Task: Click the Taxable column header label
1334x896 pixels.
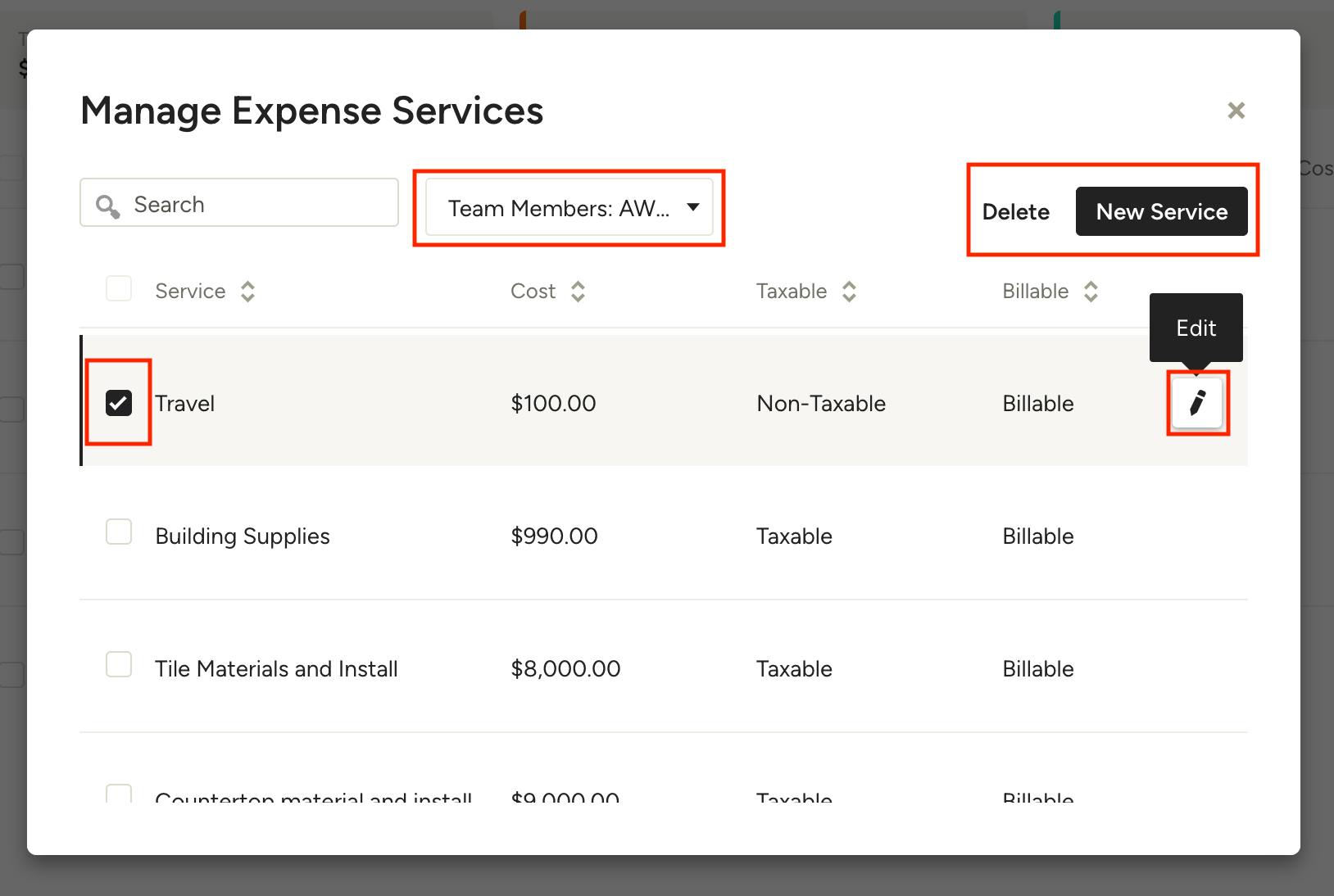Action: pos(792,292)
